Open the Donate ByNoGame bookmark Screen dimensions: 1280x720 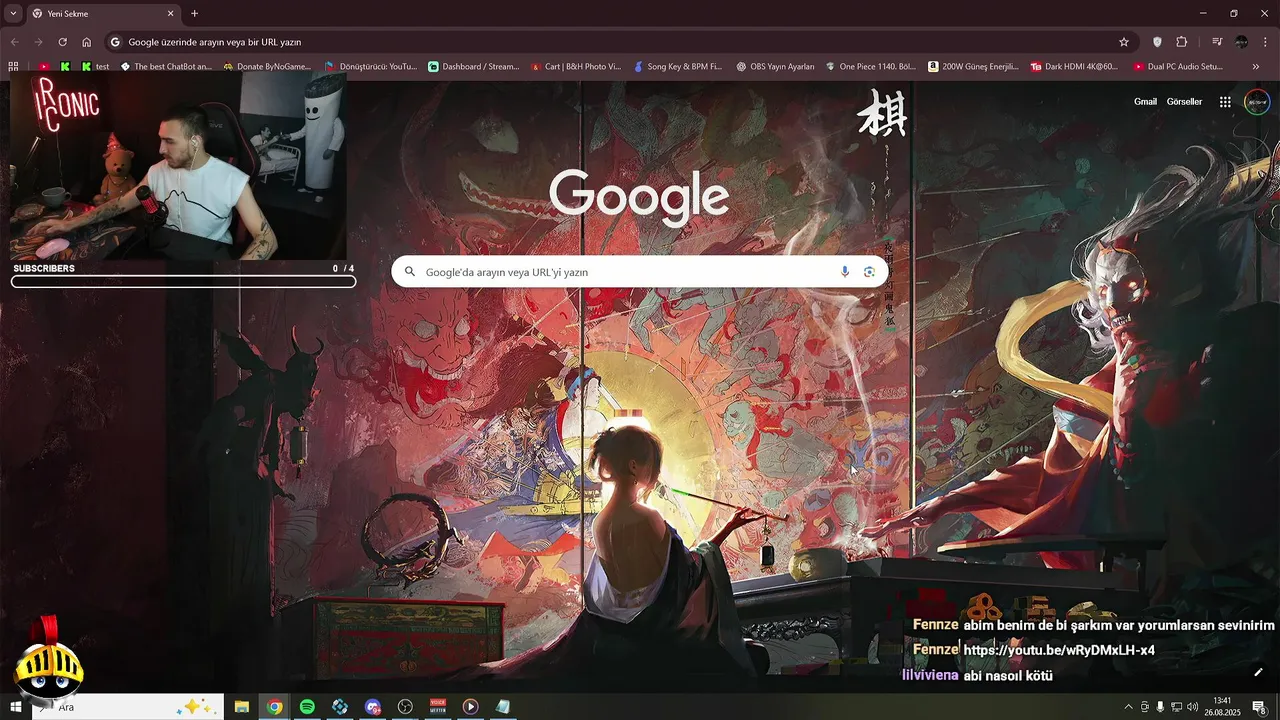(x=267, y=66)
